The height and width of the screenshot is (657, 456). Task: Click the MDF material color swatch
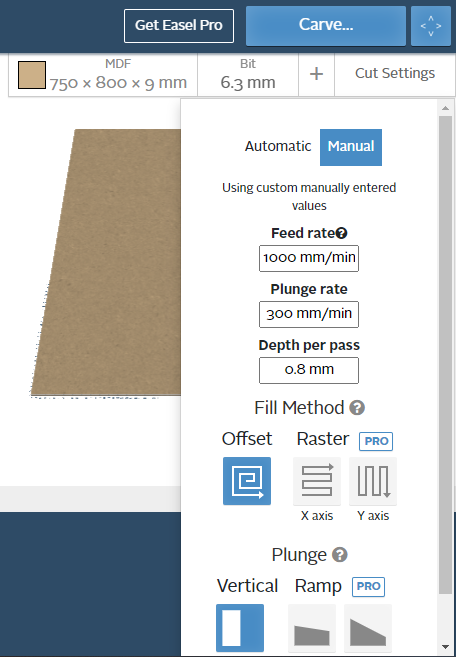click(x=32, y=75)
